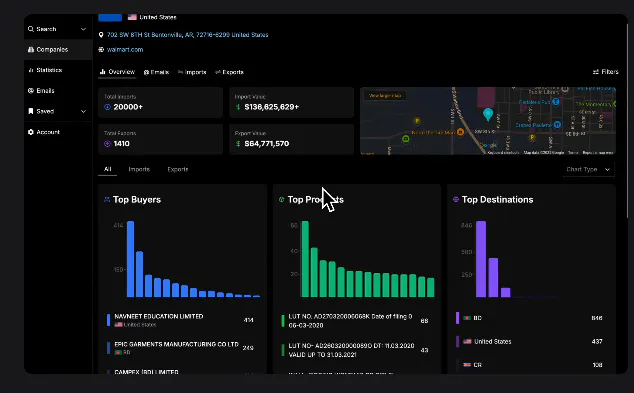Click the Top Buyers heading
The image size is (634, 393).
pos(137,200)
